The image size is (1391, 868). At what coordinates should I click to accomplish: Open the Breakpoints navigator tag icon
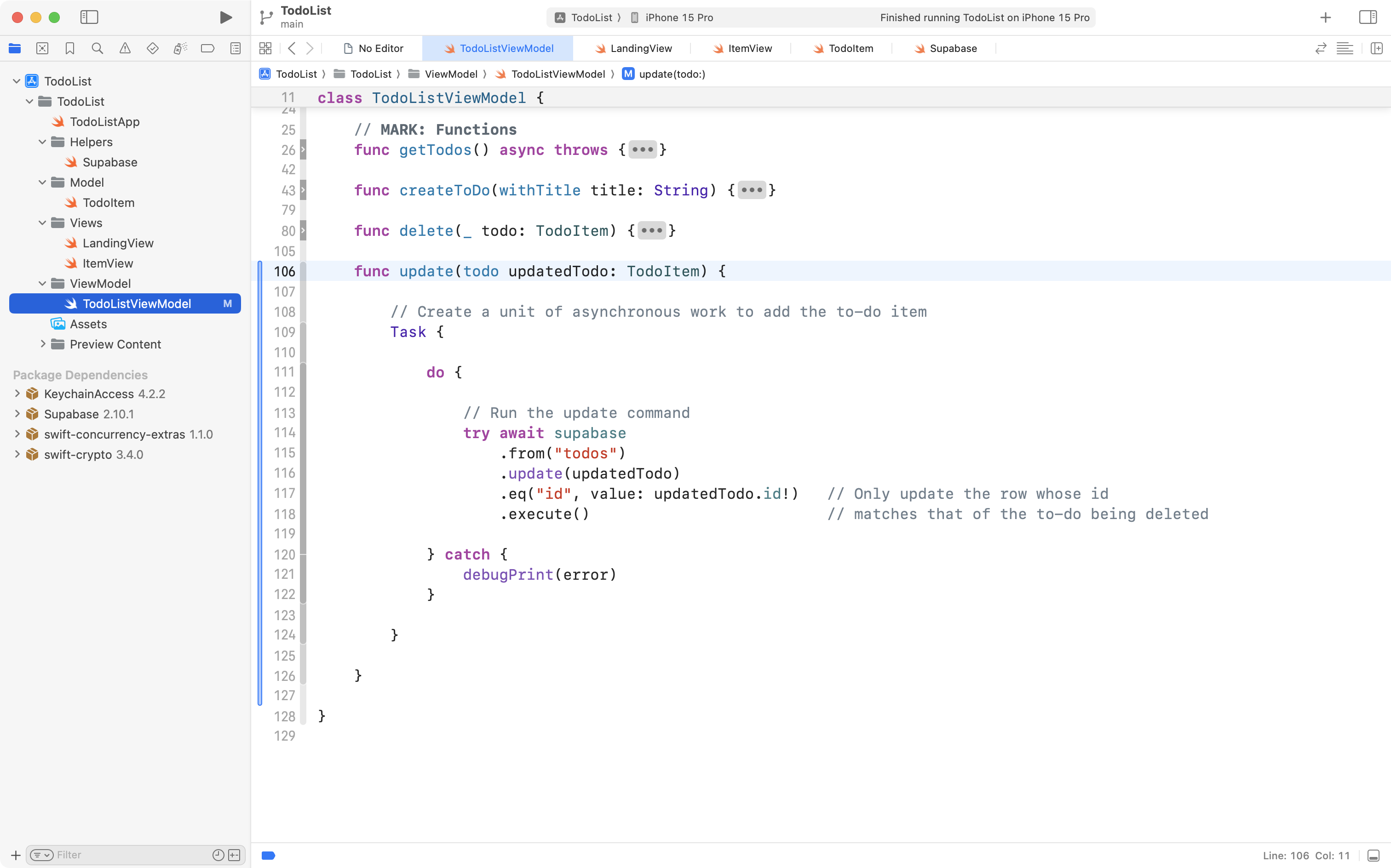pos(207,48)
